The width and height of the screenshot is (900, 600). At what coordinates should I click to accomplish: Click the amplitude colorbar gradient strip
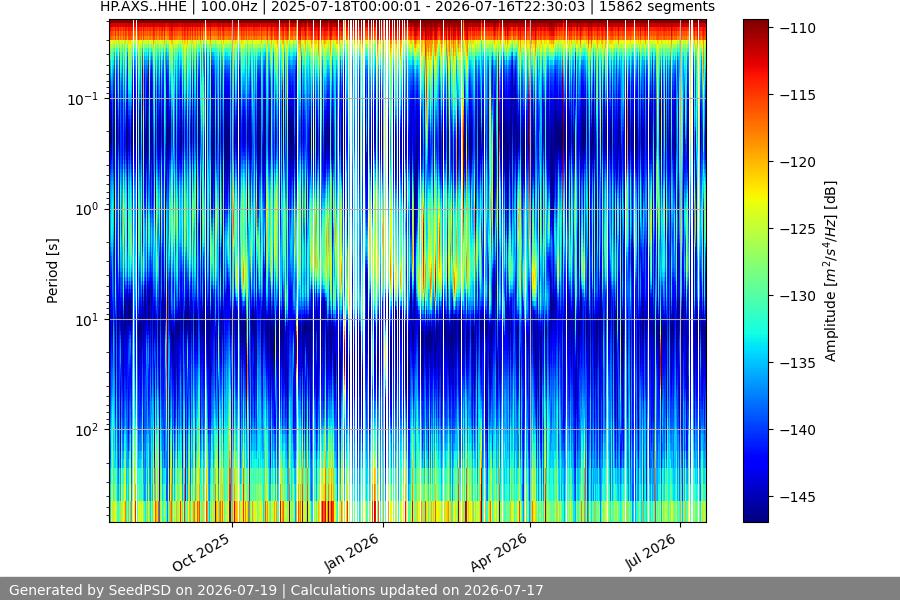coord(755,271)
